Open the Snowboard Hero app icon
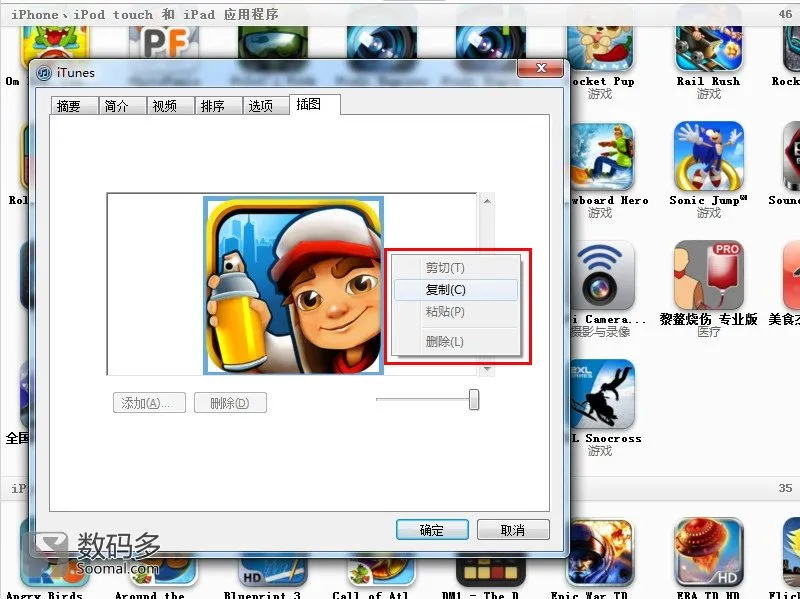The height and width of the screenshot is (599, 800). [602, 157]
